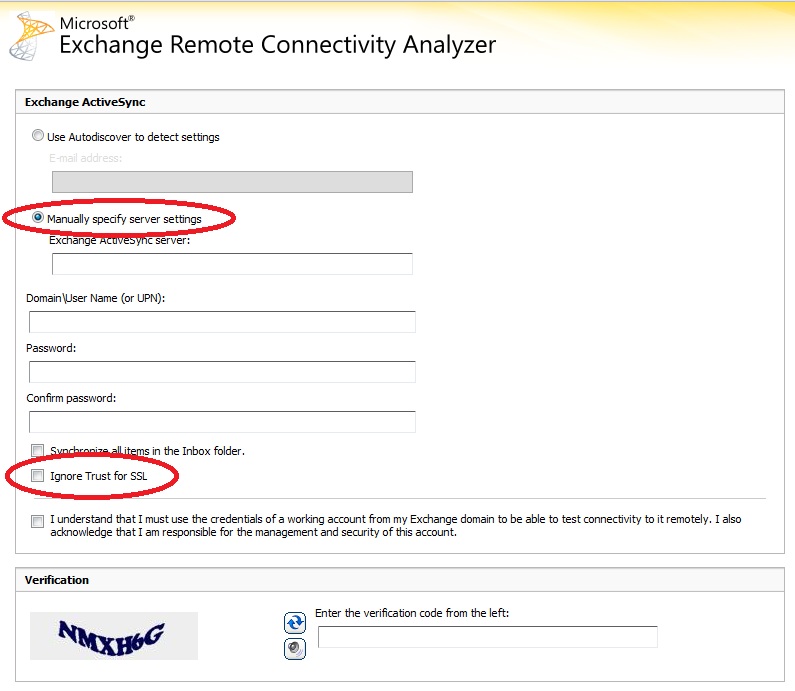Select Manually specify server settings option

pyautogui.click(x=38, y=217)
